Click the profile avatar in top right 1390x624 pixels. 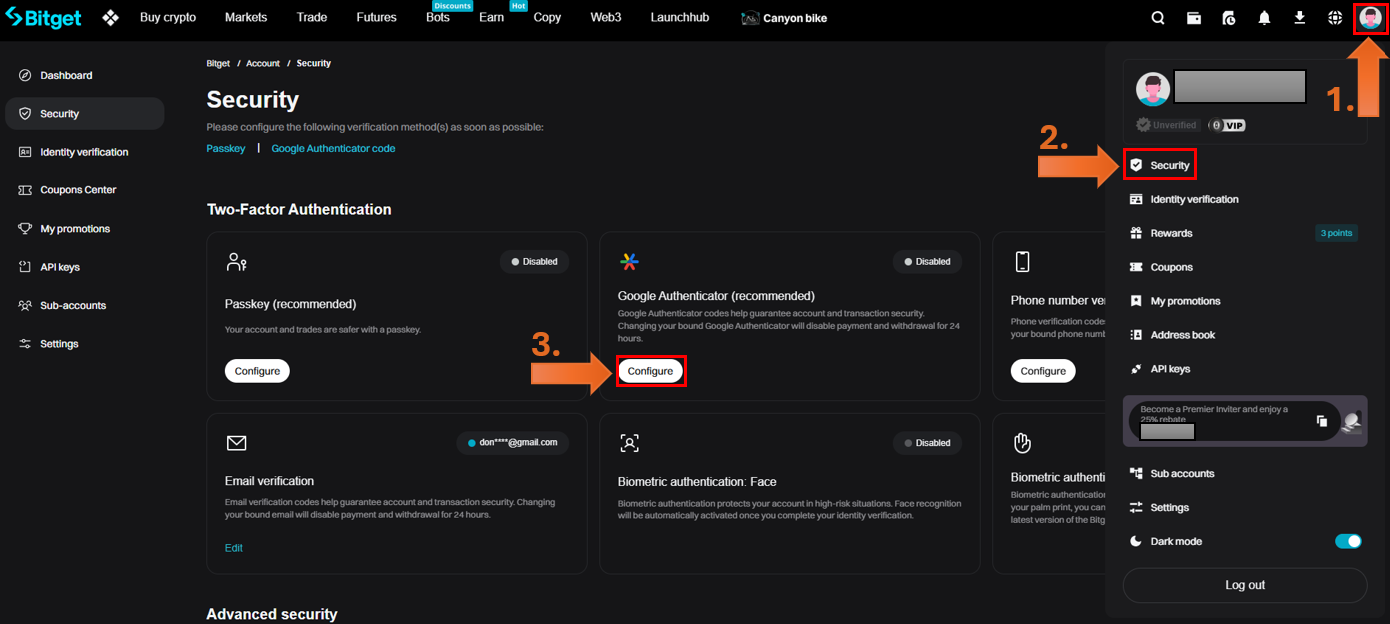click(x=1369, y=19)
